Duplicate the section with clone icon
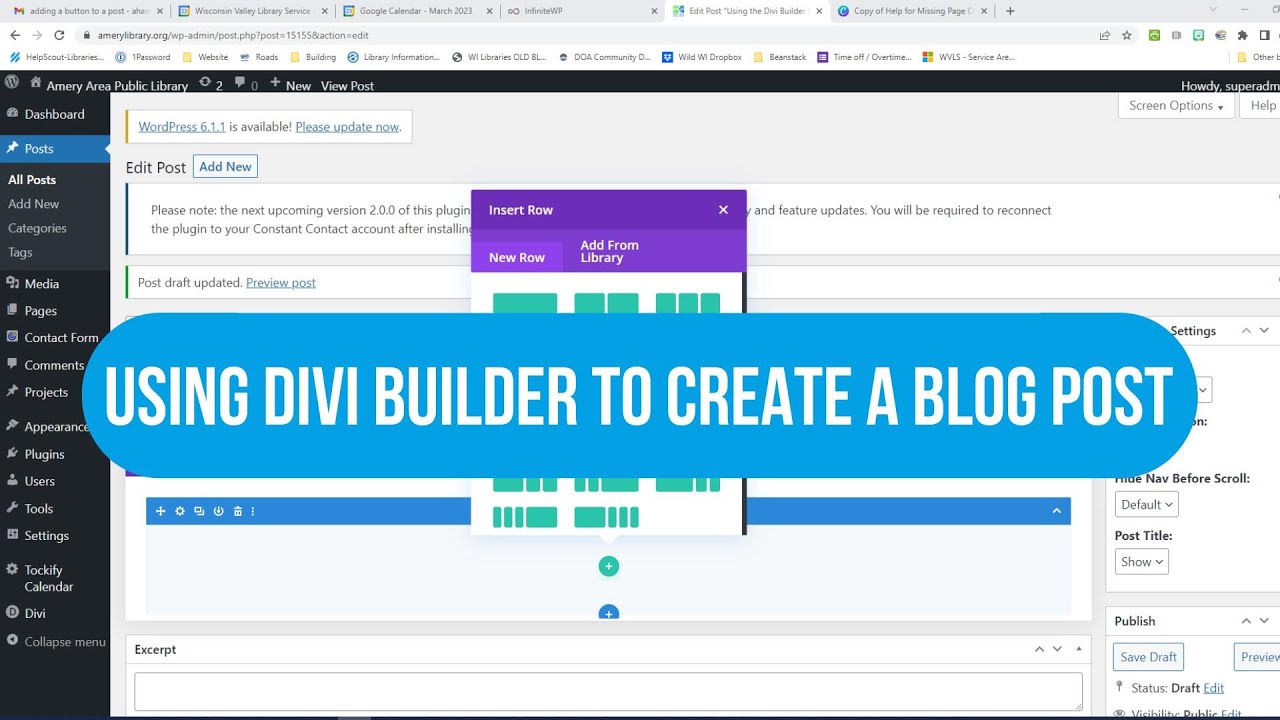Viewport: 1280px width, 720px height. (x=199, y=511)
